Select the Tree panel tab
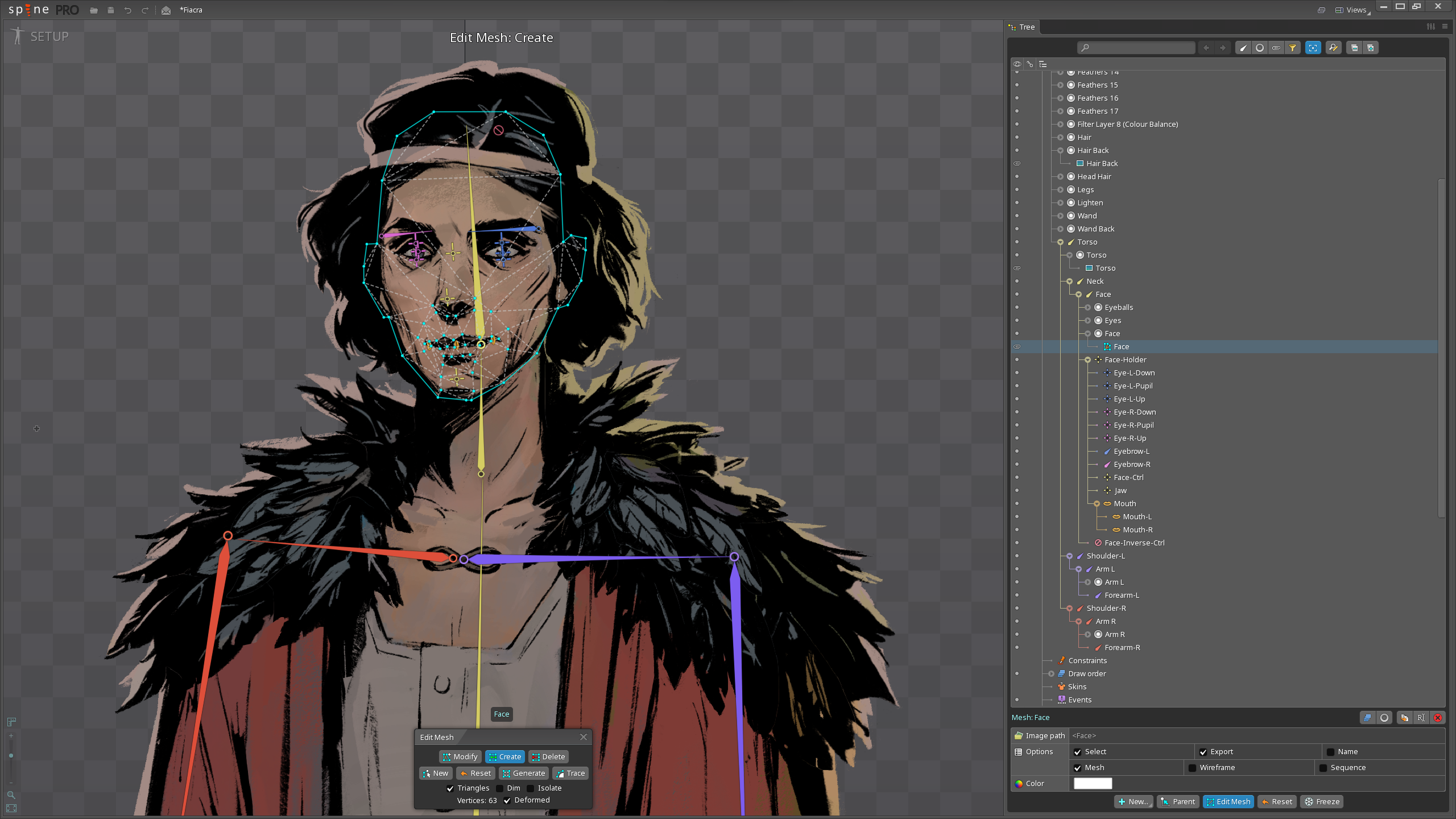 point(1023,27)
